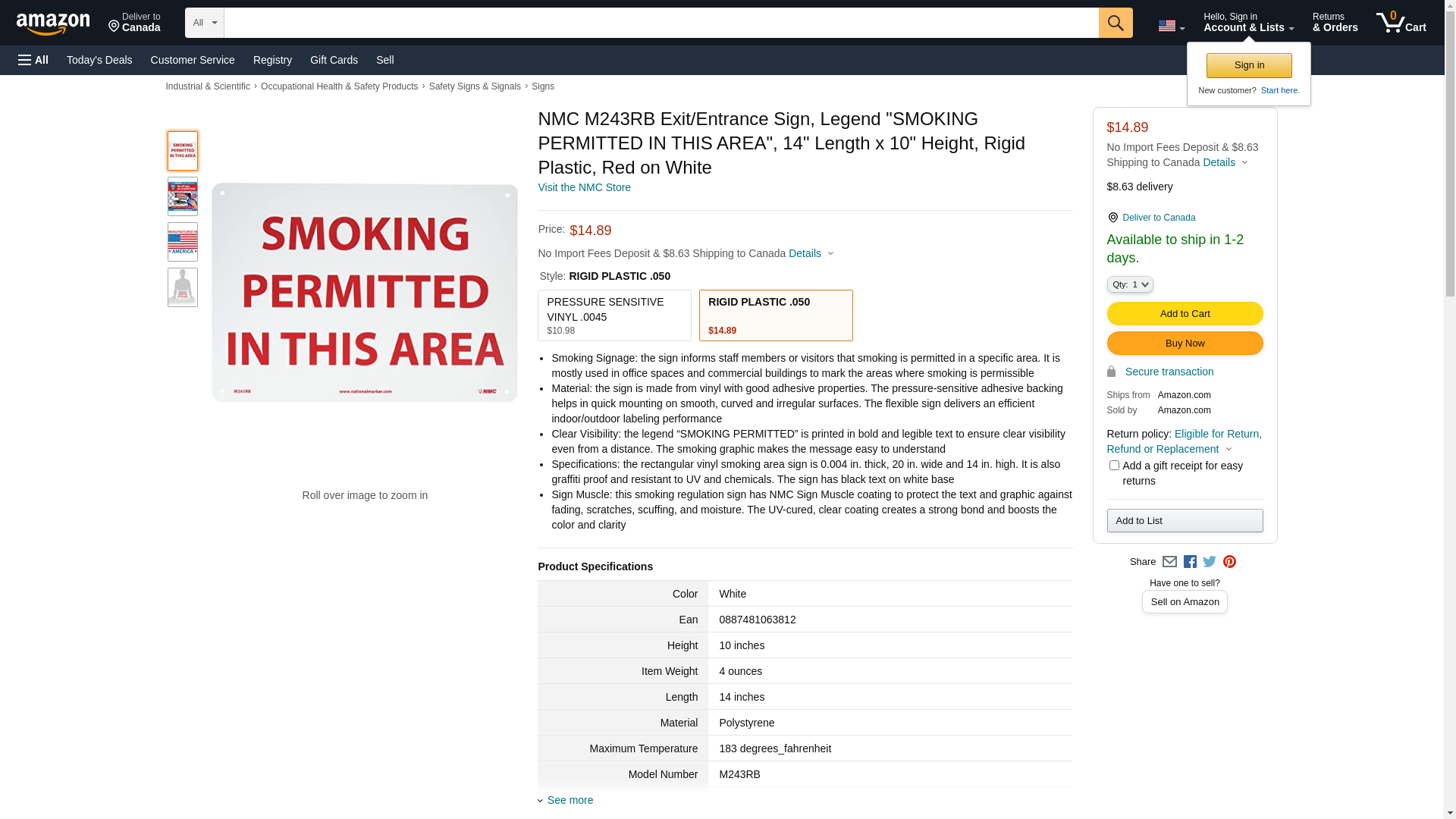1456x819 pixels.
Task: Click the search magnifier button
Action: [x=1115, y=23]
